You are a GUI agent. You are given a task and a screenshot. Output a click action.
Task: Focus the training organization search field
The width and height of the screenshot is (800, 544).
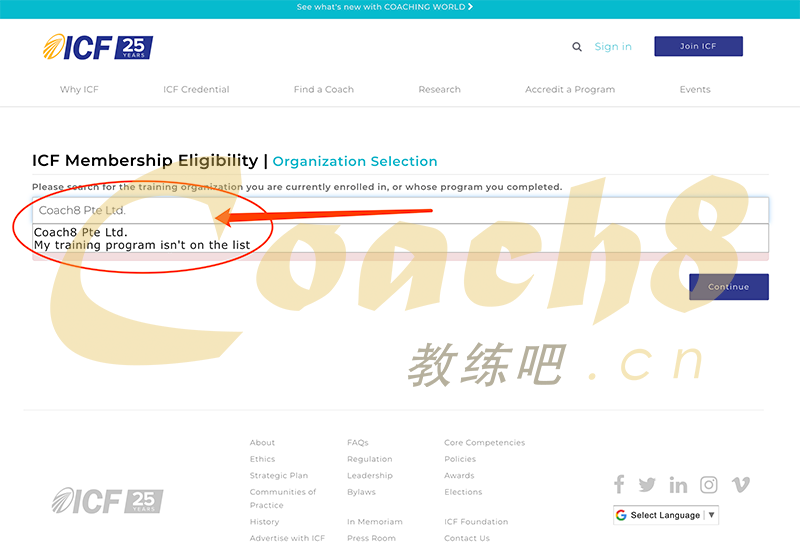[x=400, y=210]
